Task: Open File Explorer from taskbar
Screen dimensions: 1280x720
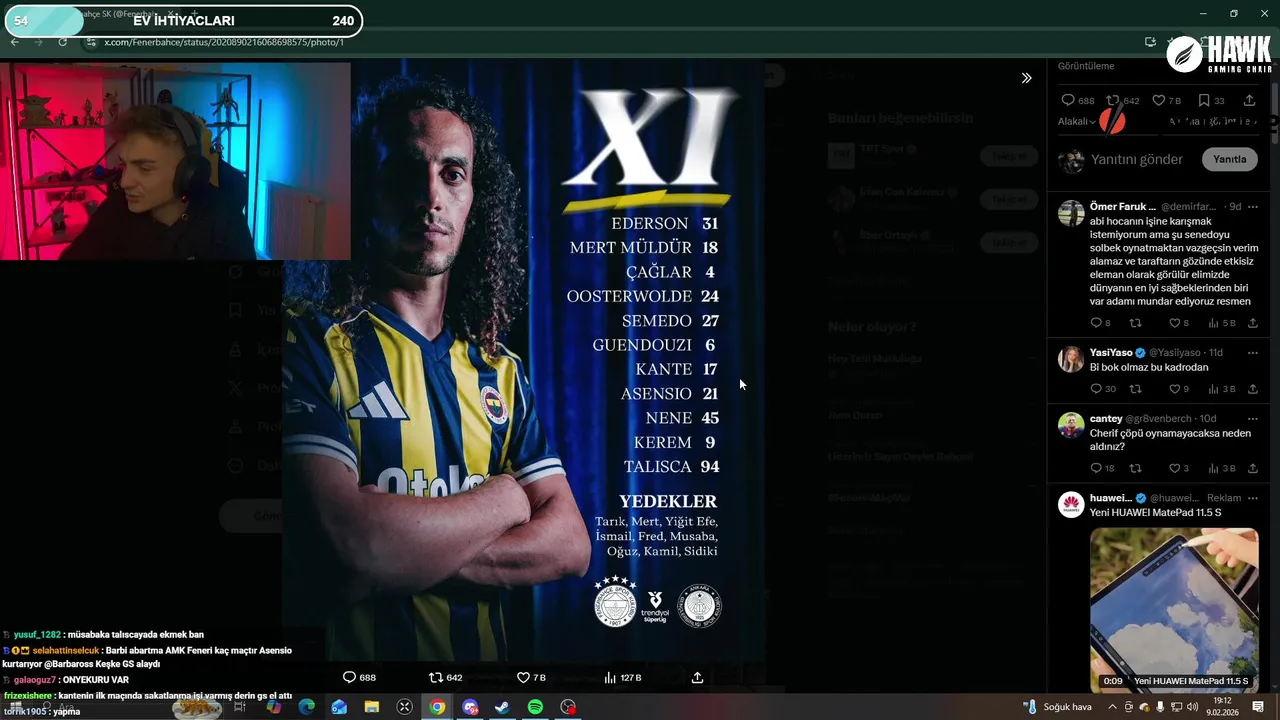Action: 371,707
